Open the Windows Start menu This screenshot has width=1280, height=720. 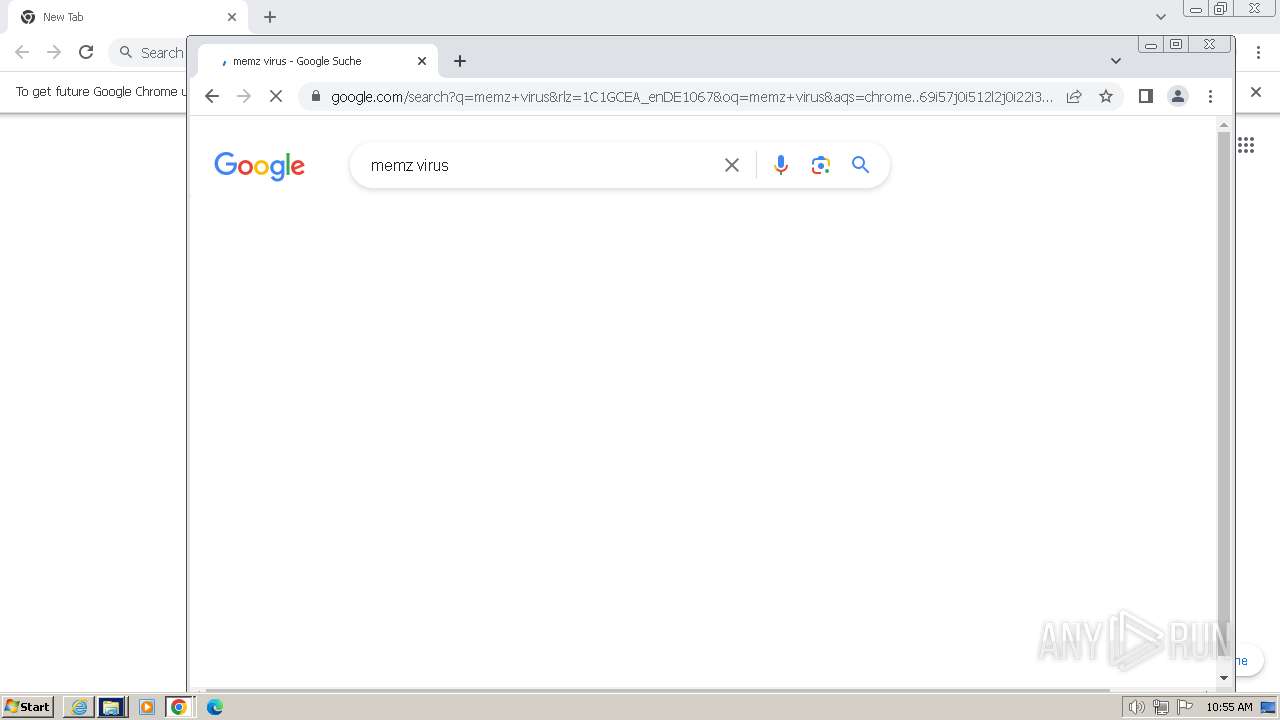pos(28,707)
